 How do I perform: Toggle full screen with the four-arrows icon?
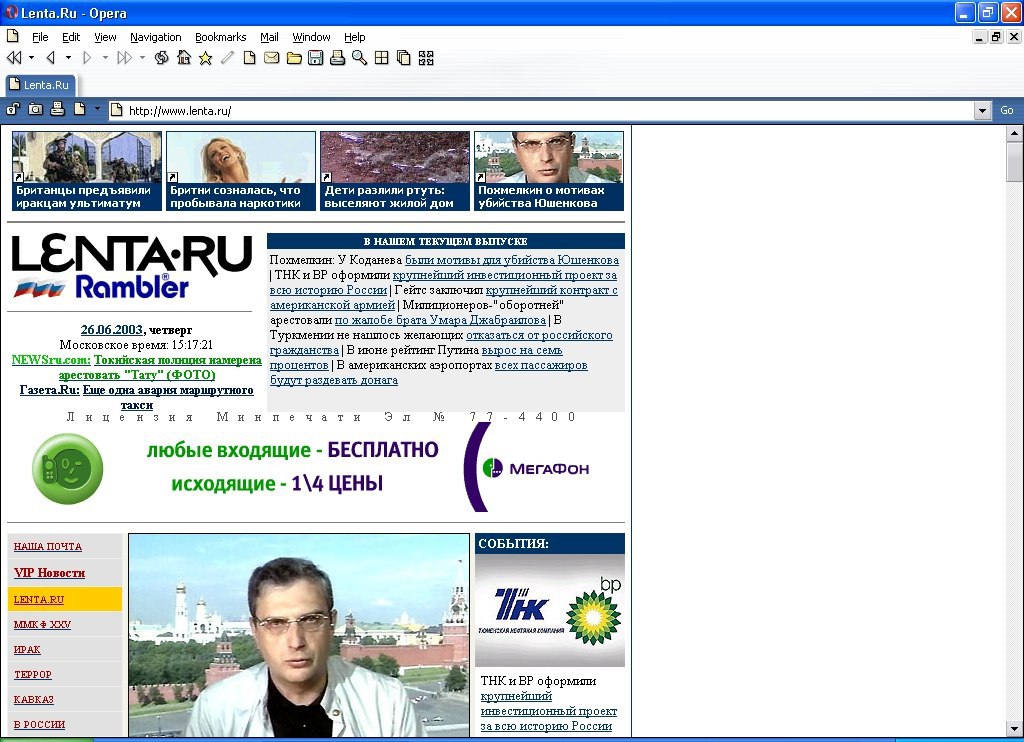click(426, 58)
